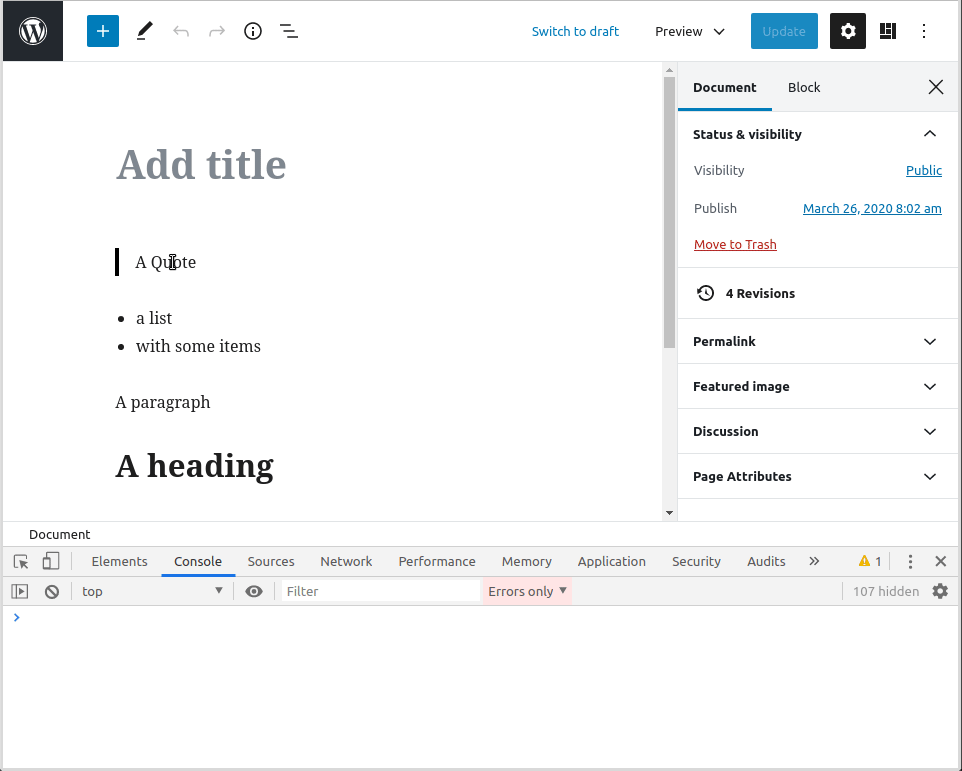Image resolution: width=962 pixels, height=771 pixels.
Task: Open the Performance DevTools tab
Action: click(x=437, y=561)
